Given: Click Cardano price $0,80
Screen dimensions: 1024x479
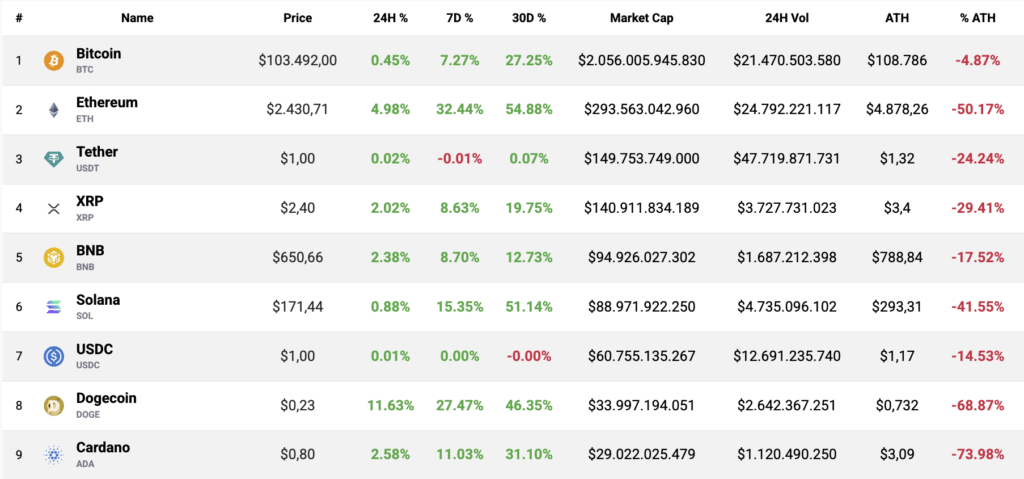Looking at the screenshot, I should point(298,455).
